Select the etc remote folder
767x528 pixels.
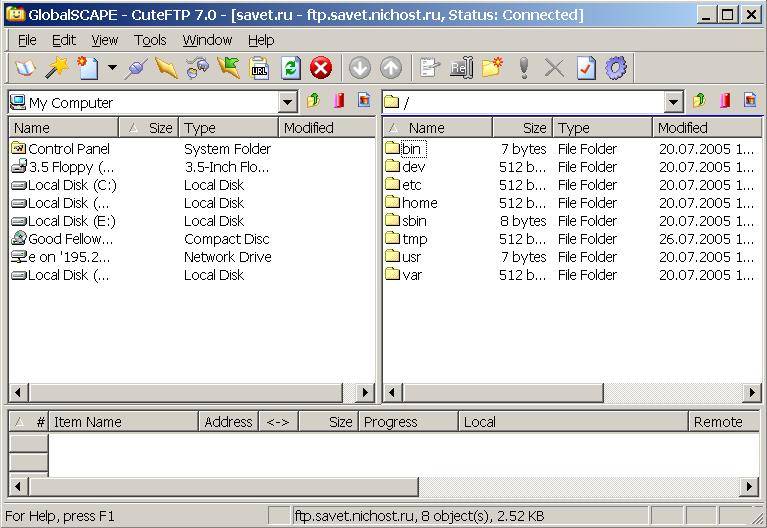pos(404,185)
